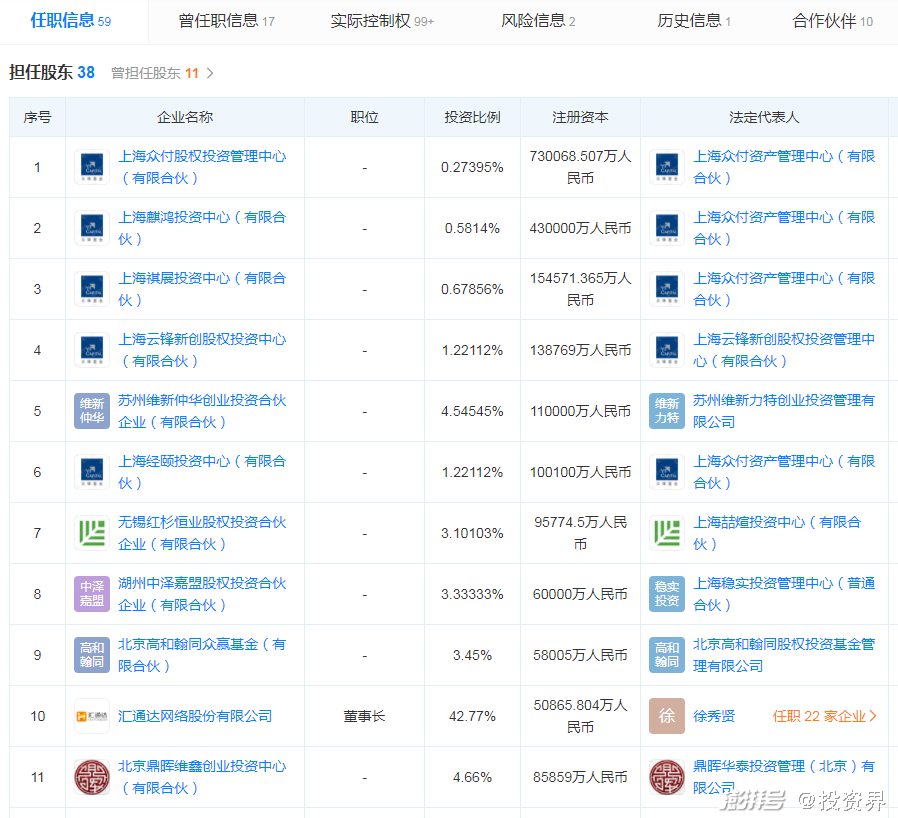Click 上海麒鸿投资中心 company logo icon
Screen dimensions: 898x818
pyautogui.click(x=92, y=228)
